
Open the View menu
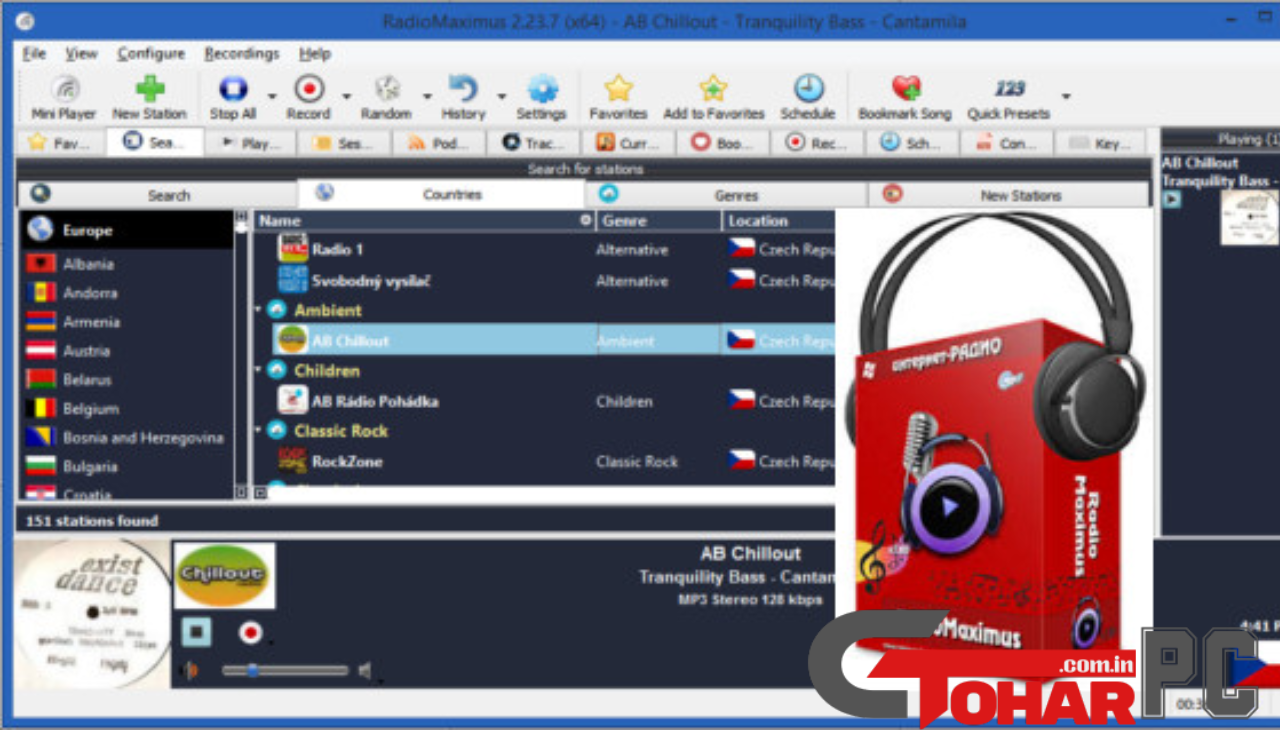[81, 54]
